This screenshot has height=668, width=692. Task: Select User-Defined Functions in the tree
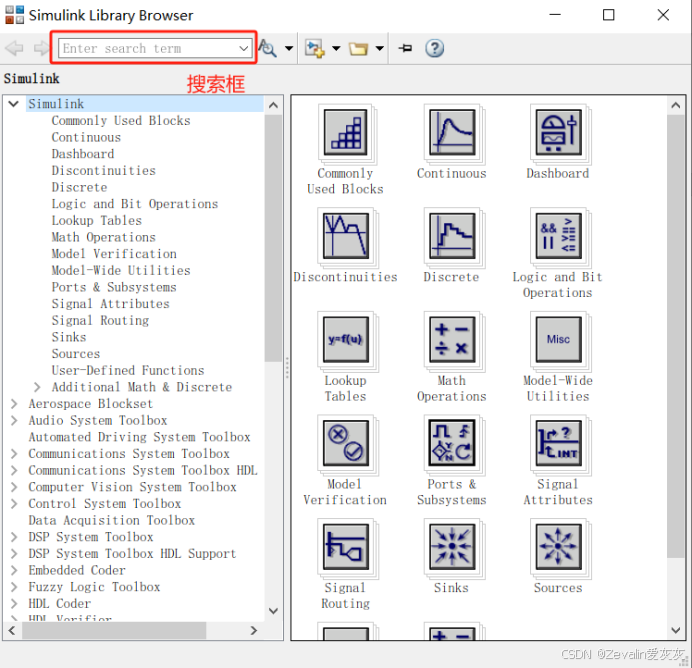128,371
